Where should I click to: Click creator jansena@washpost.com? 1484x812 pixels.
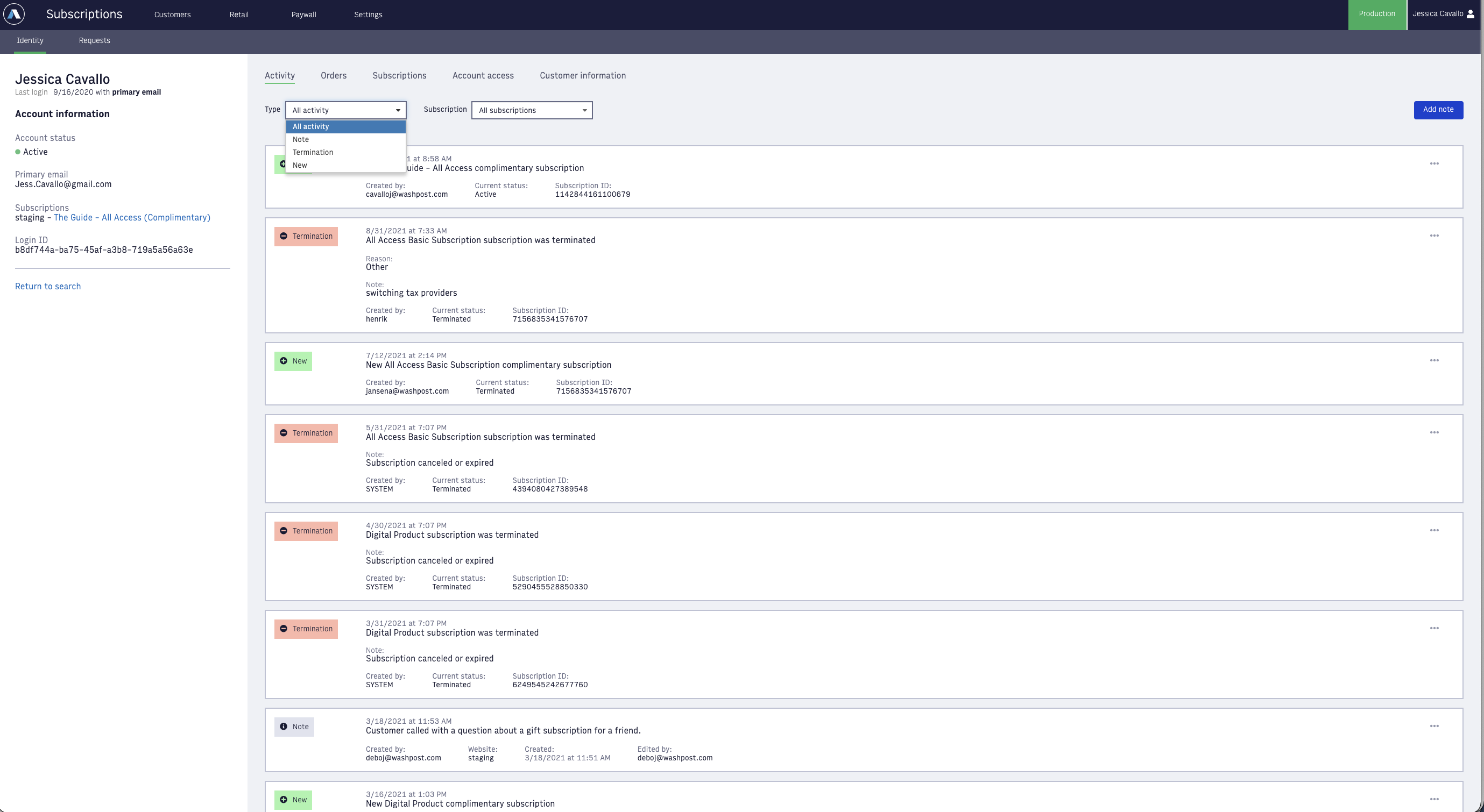pyautogui.click(x=407, y=391)
